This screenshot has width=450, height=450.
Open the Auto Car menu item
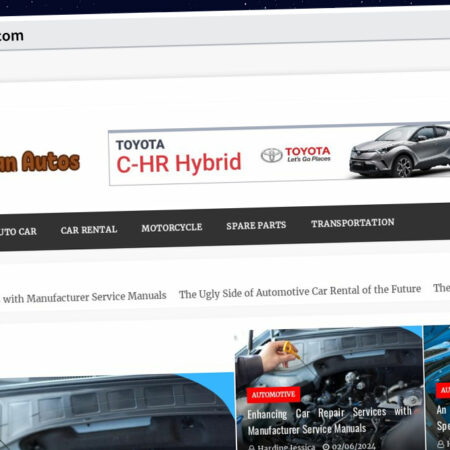(18, 231)
